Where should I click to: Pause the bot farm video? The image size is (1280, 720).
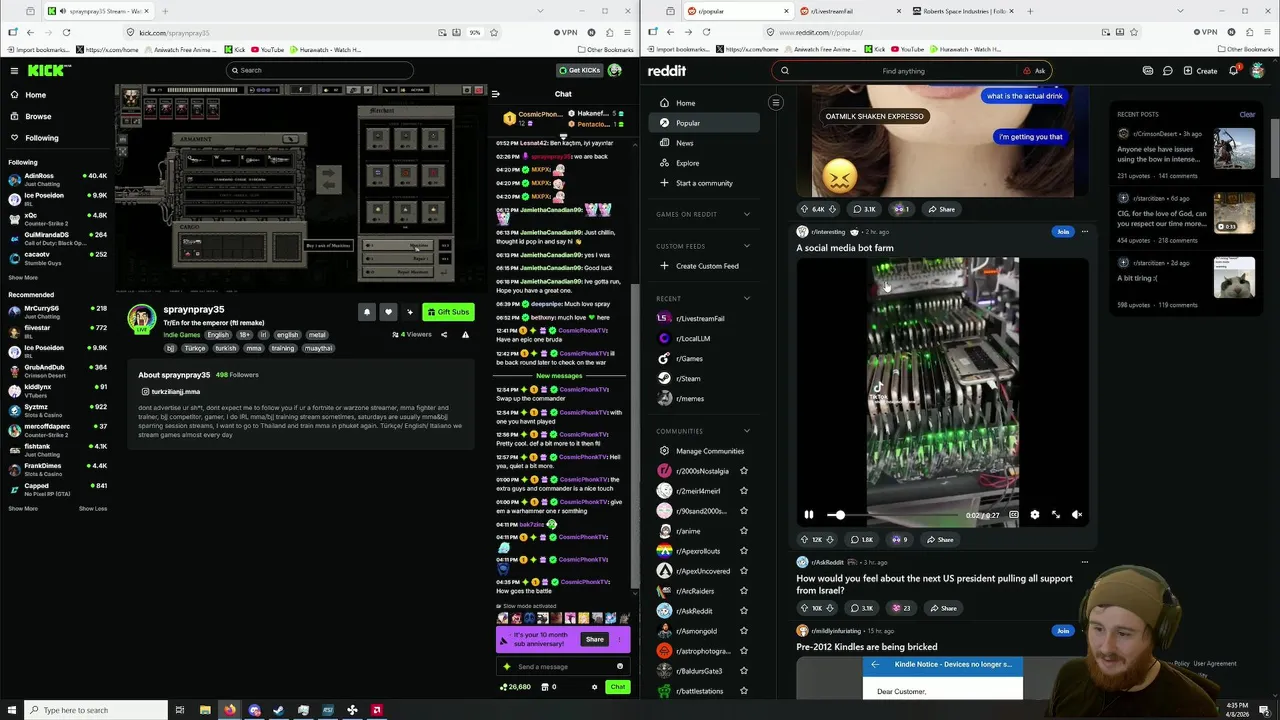[808, 515]
